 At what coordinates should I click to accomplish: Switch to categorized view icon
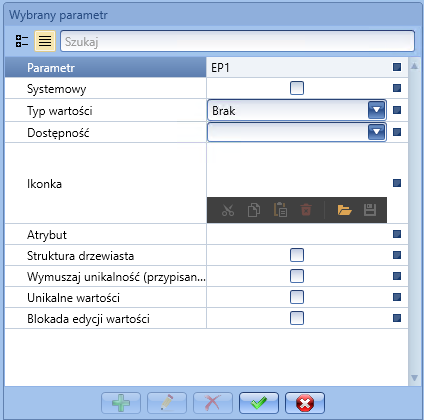click(x=22, y=41)
